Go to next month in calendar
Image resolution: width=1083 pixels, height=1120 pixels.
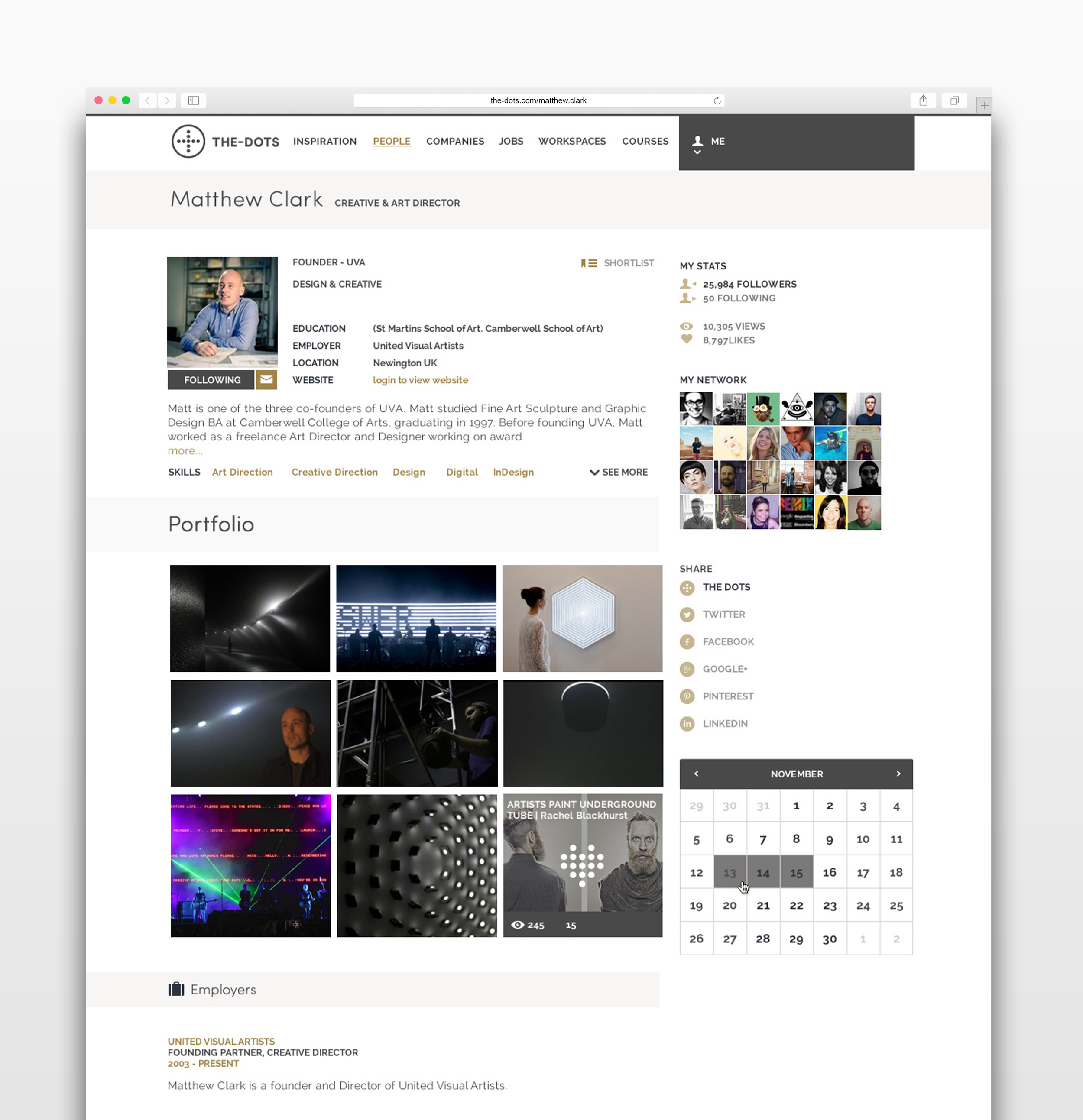(898, 774)
